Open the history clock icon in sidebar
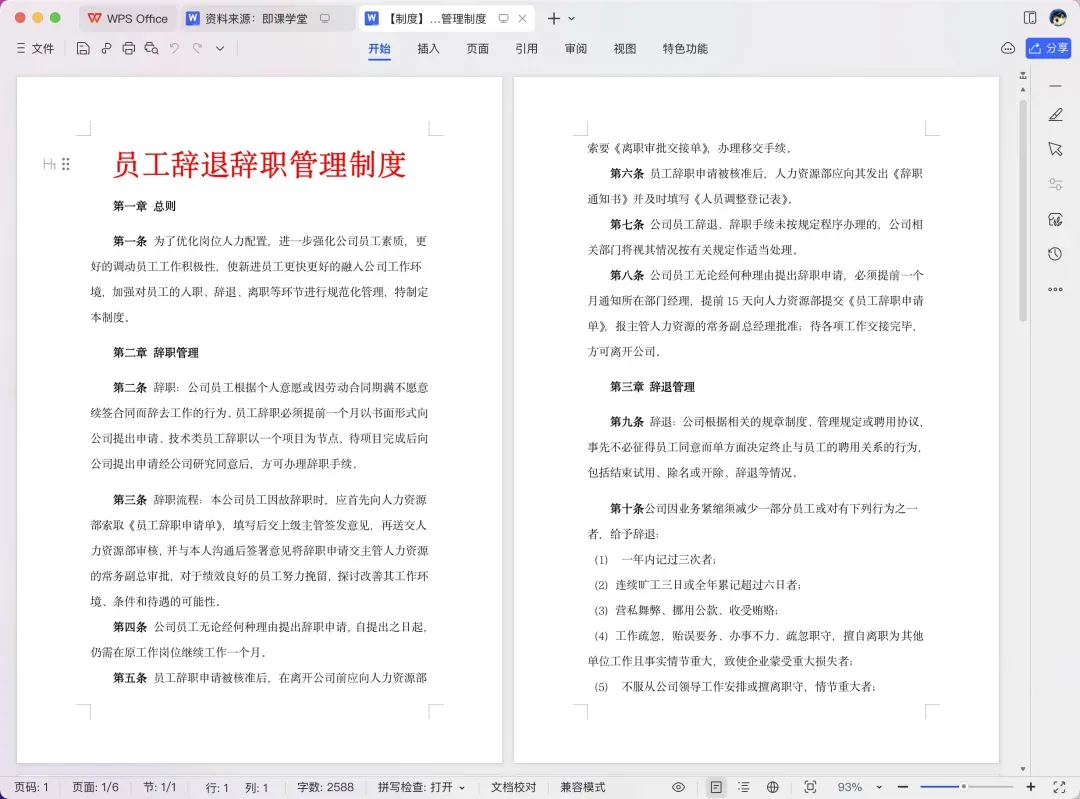This screenshot has height=799, width=1080. (1055, 254)
